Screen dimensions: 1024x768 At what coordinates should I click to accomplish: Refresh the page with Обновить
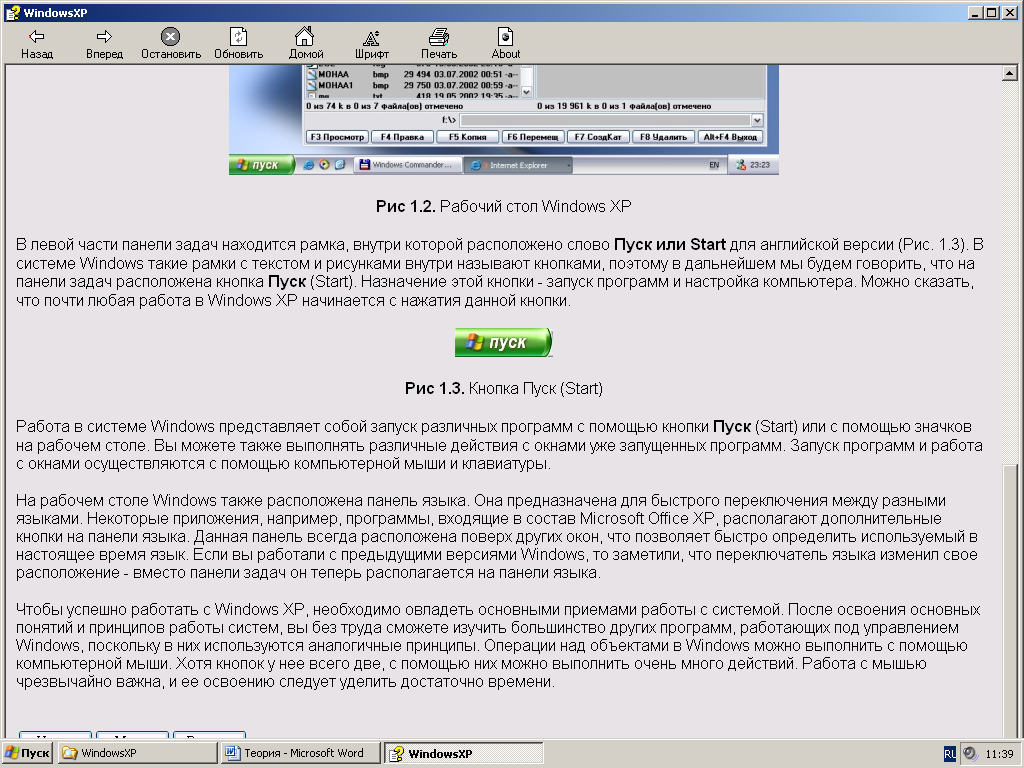238,44
